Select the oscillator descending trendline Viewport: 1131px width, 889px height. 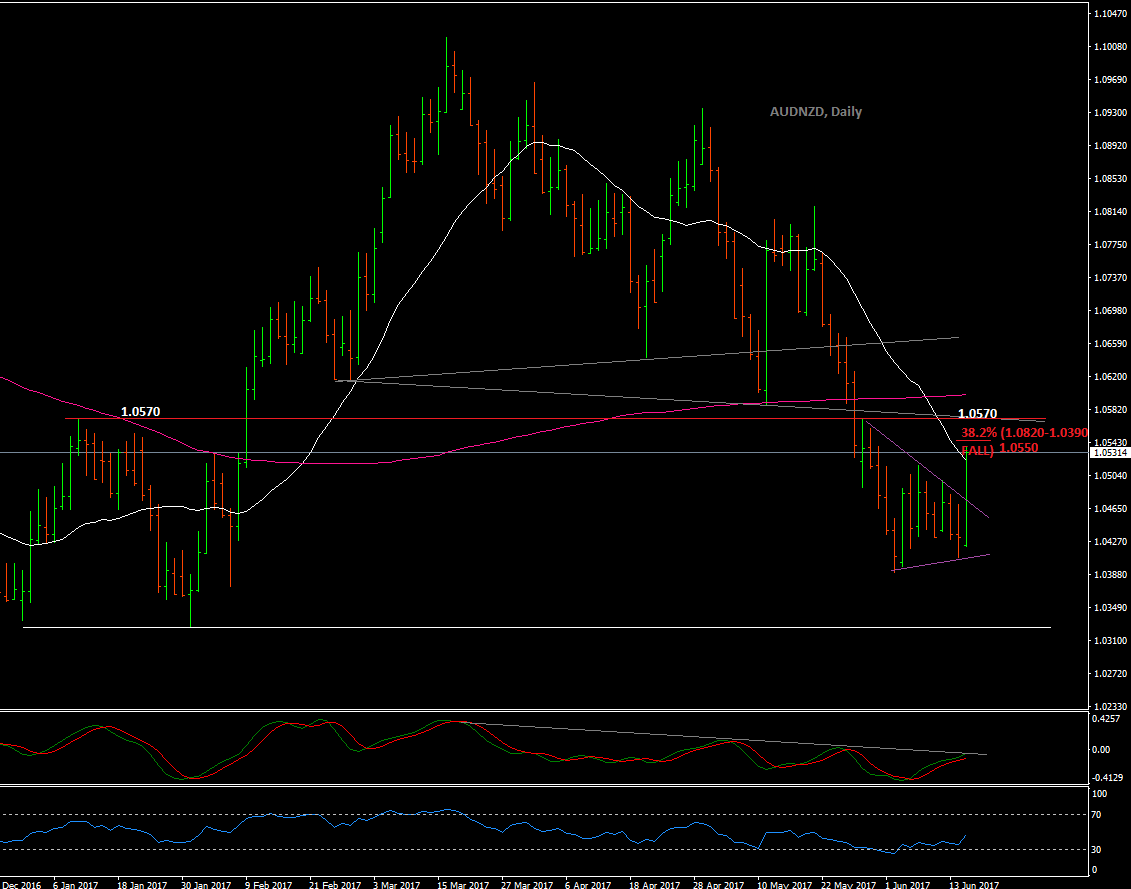click(x=700, y=737)
